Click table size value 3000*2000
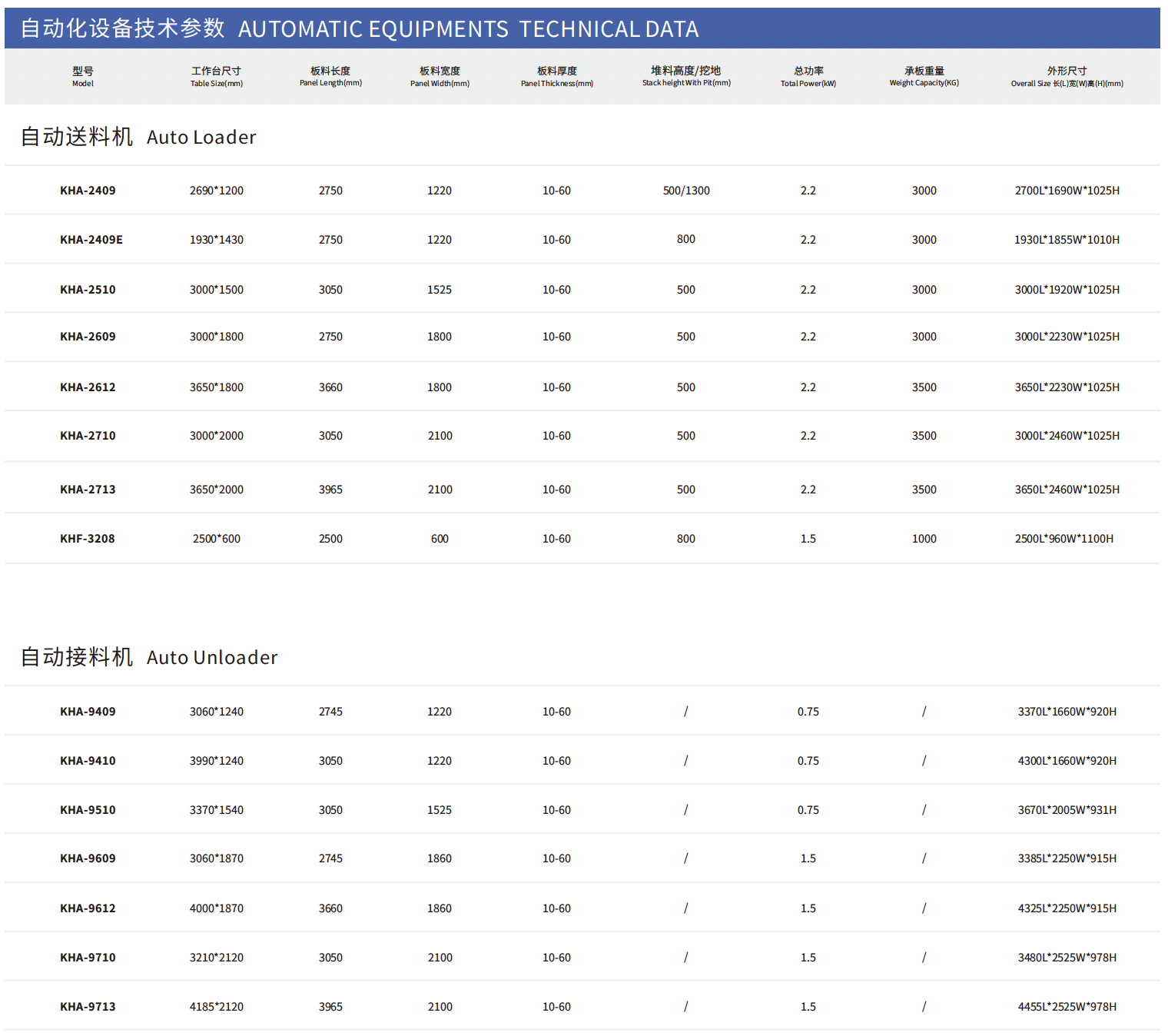This screenshot has height=1036, width=1168. [217, 436]
